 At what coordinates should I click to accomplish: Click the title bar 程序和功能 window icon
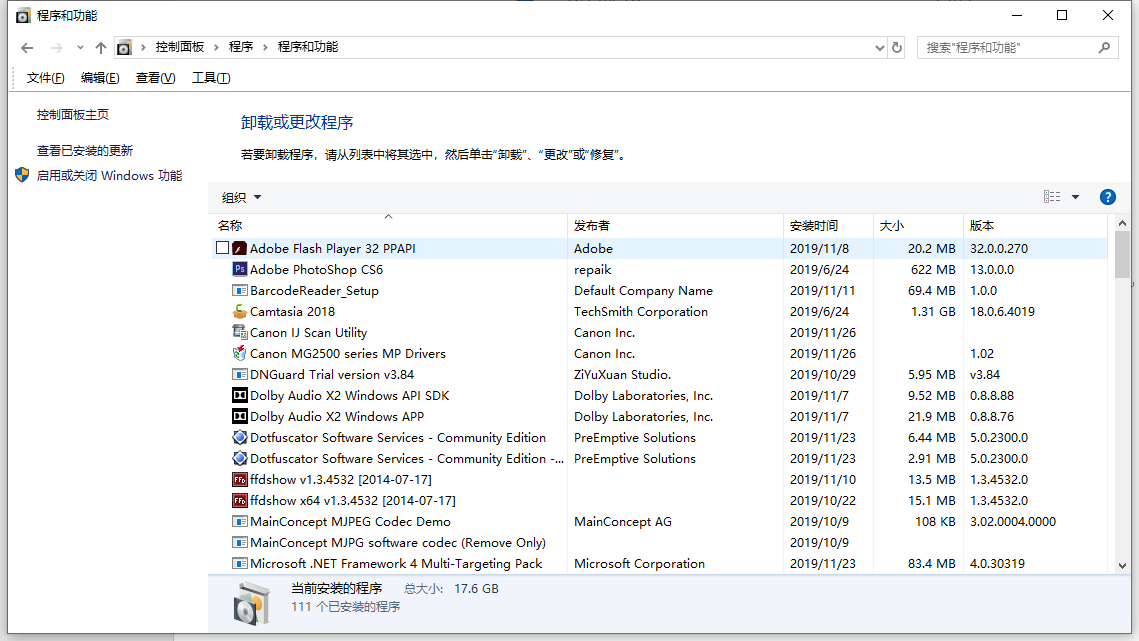[x=23, y=15]
